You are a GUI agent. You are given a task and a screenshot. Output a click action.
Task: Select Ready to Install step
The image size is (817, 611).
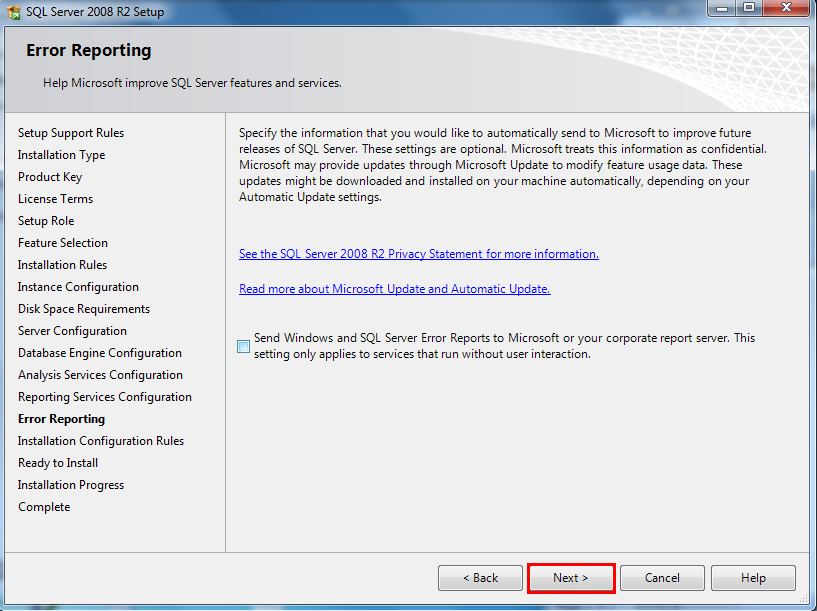click(58, 463)
